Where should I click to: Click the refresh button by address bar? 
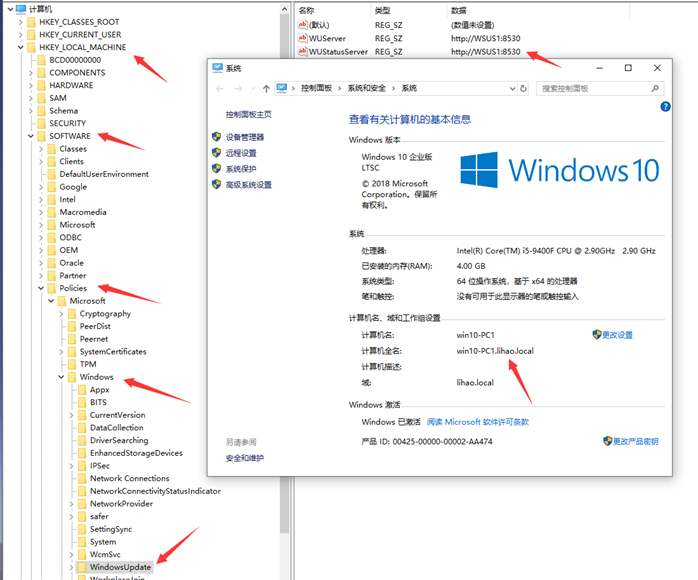(x=524, y=89)
